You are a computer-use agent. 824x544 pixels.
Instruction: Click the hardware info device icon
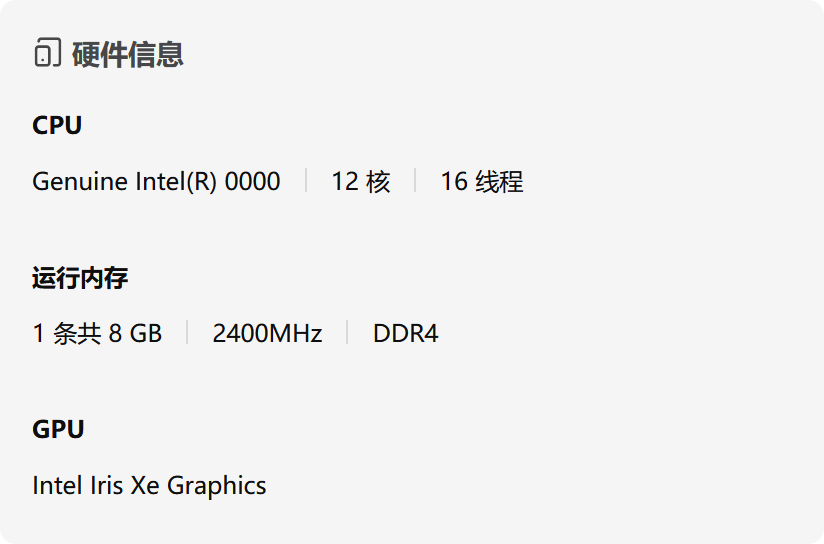coord(47,53)
